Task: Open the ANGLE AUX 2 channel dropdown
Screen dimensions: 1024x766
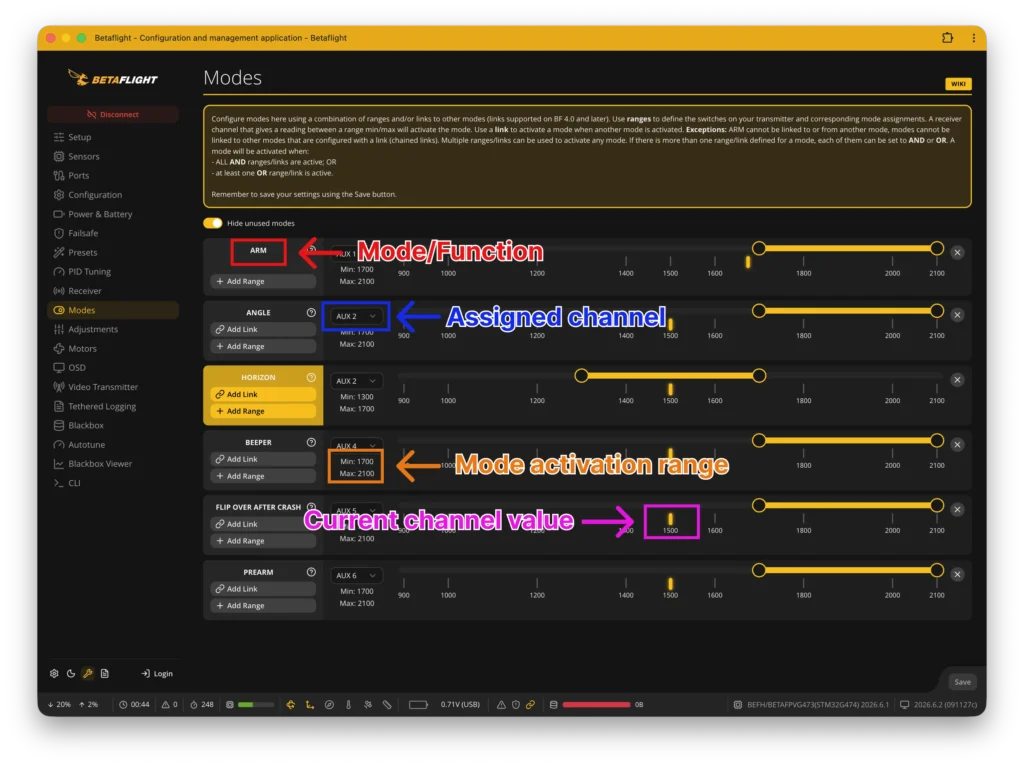Action: coord(356,316)
